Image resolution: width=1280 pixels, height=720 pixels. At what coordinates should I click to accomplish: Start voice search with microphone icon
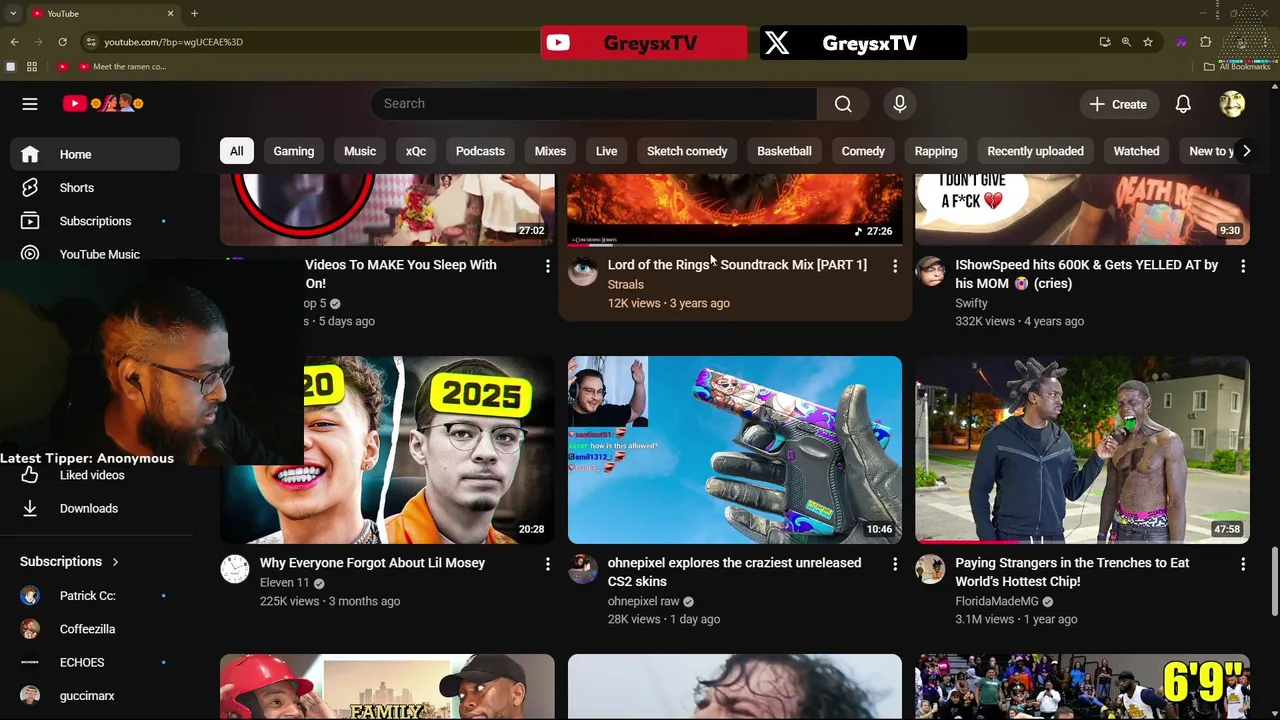coord(899,104)
